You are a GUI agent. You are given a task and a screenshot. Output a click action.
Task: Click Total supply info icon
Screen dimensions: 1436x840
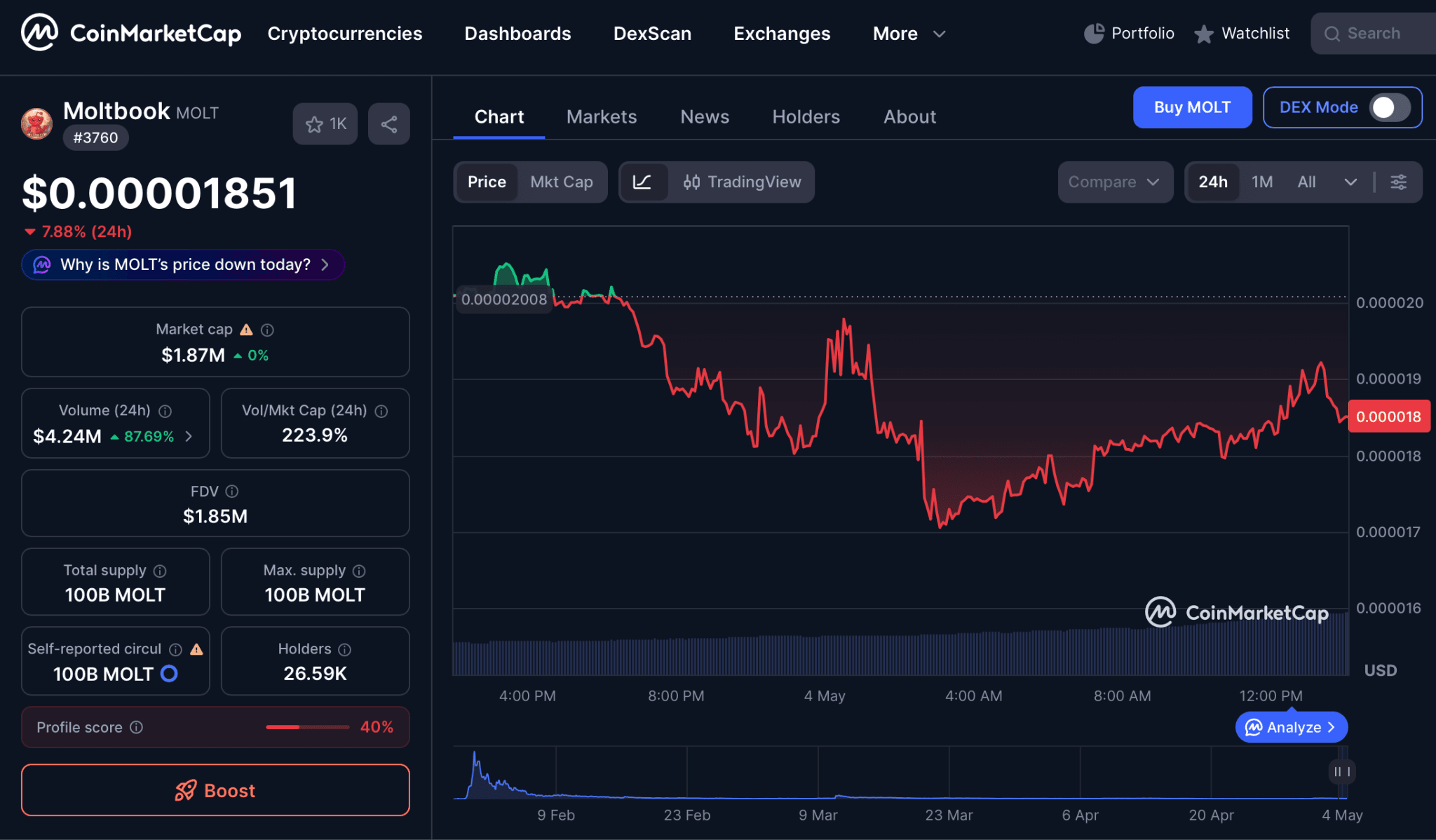coord(160,571)
